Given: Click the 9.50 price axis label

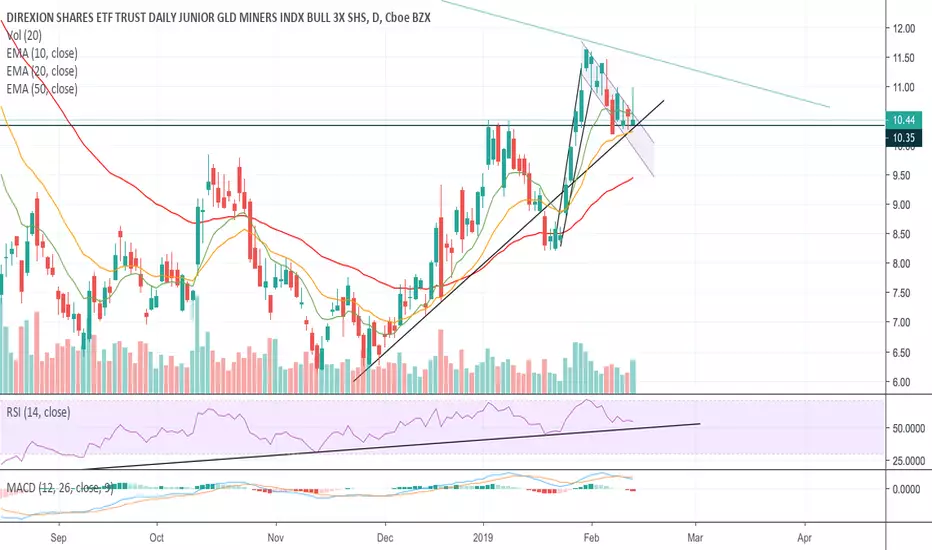Looking at the screenshot, I should (903, 175).
